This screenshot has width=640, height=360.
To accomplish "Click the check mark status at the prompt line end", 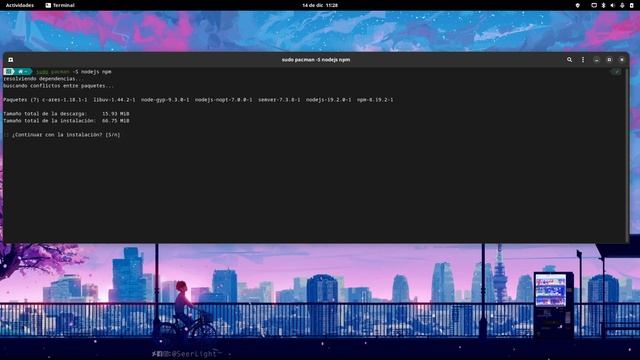I will pyautogui.click(x=616, y=72).
